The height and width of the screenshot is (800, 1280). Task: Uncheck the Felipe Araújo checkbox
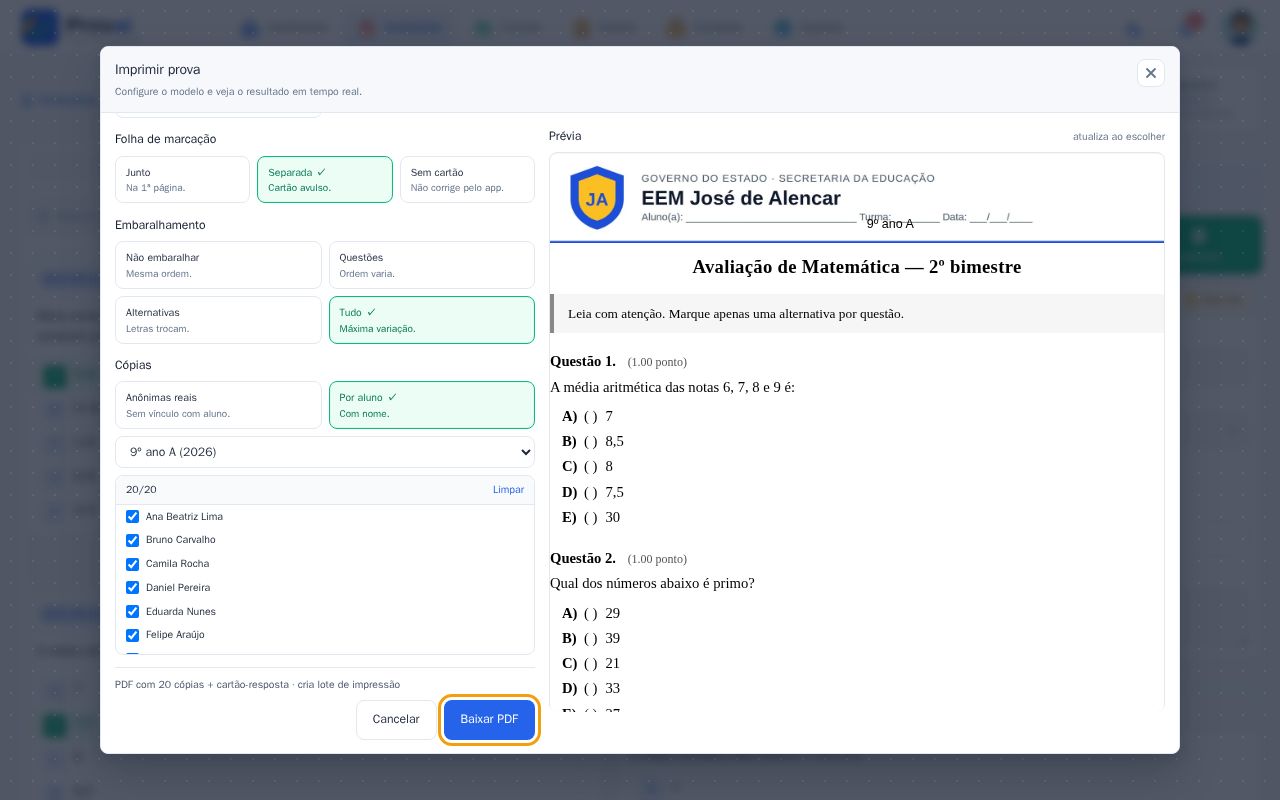132,635
